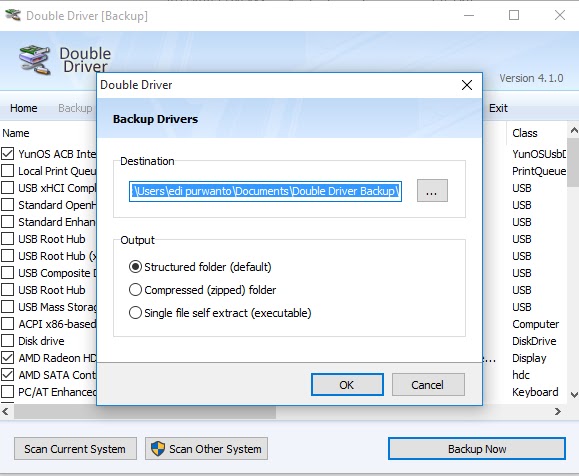Toggle the Standard OpenHCD checkbox

(x=7, y=205)
